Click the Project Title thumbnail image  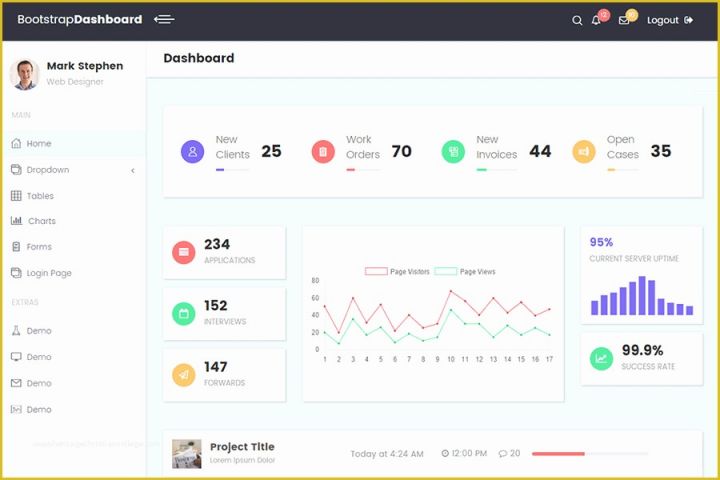(x=186, y=453)
